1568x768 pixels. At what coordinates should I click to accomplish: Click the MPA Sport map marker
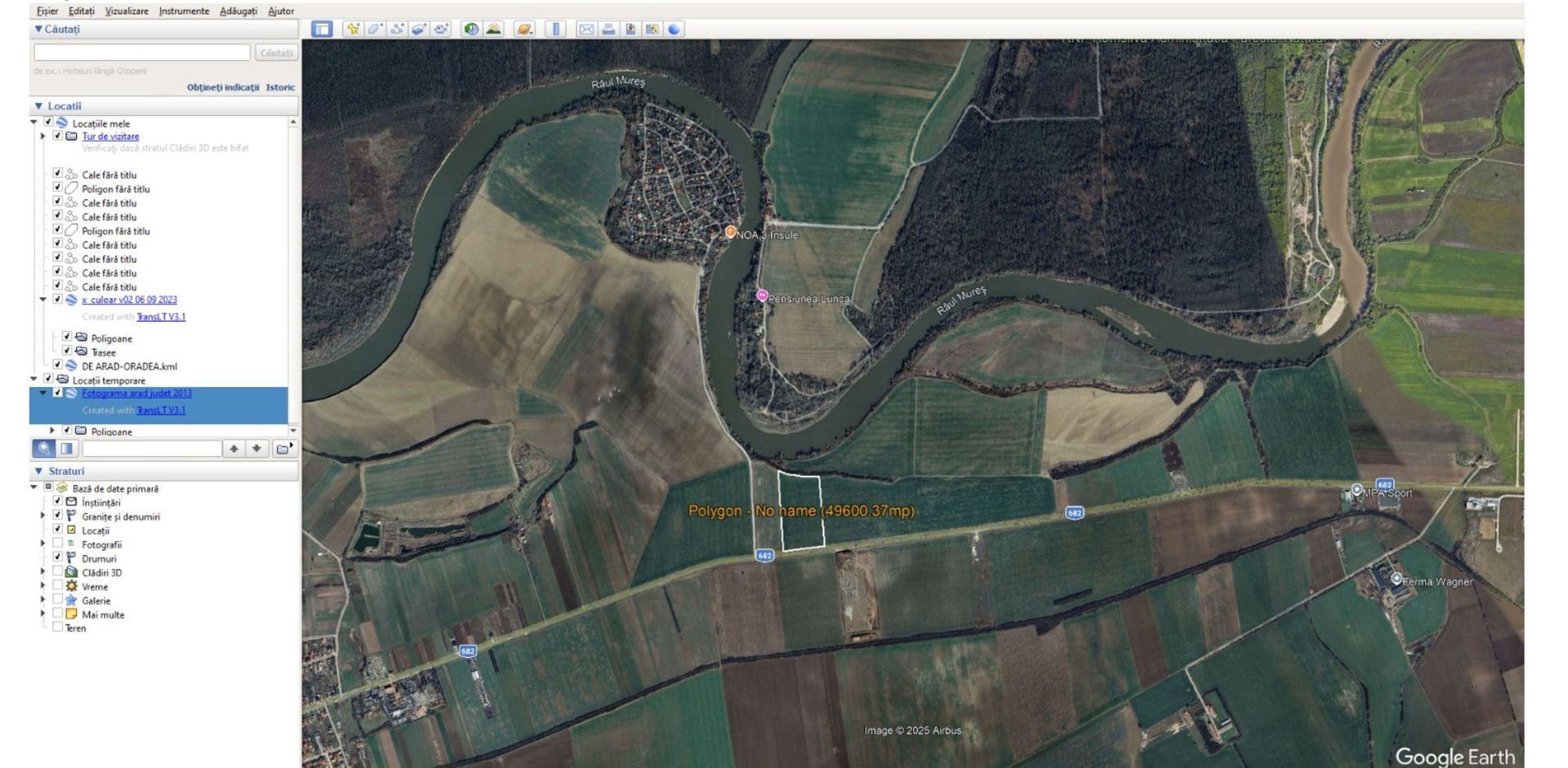(1356, 491)
